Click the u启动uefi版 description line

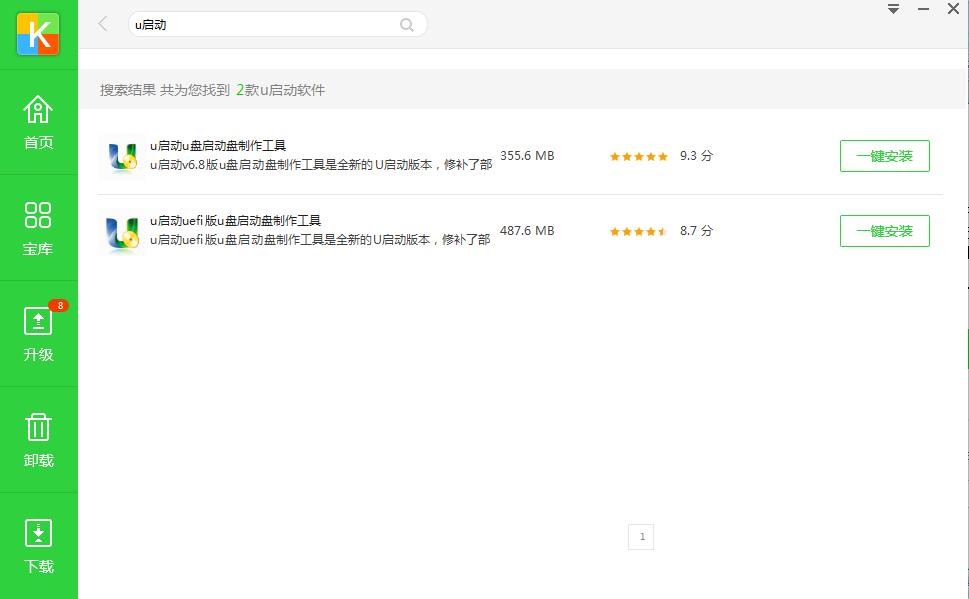320,239
